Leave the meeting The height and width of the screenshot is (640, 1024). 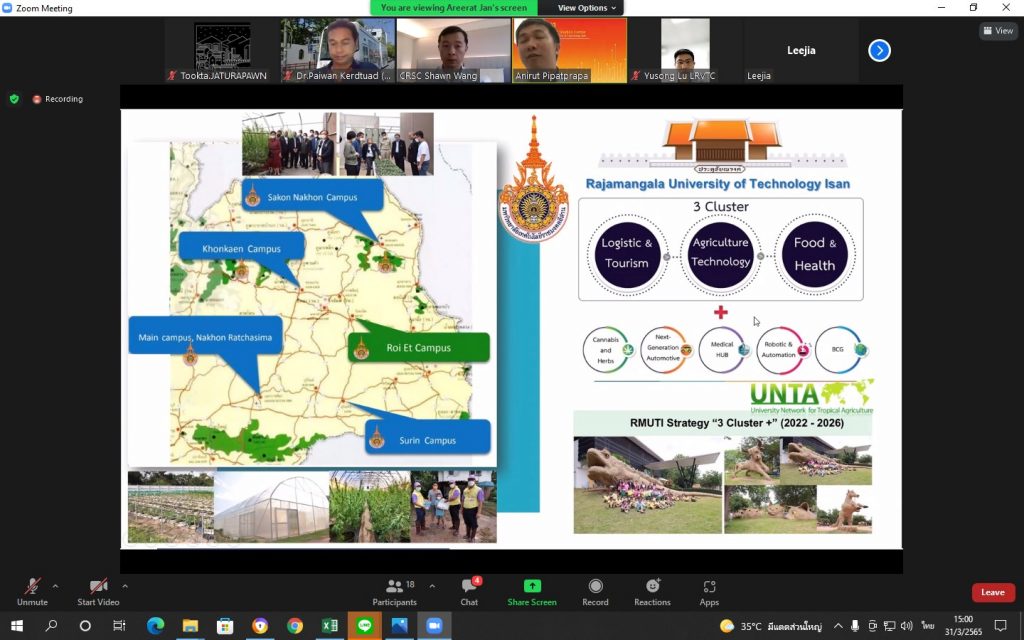pos(992,592)
